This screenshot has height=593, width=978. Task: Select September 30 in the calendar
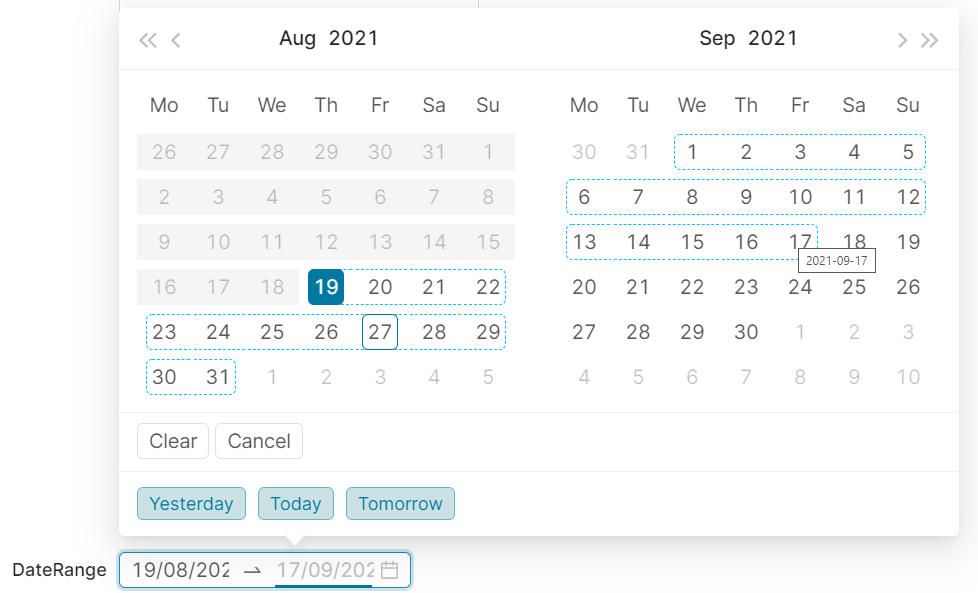(x=746, y=332)
